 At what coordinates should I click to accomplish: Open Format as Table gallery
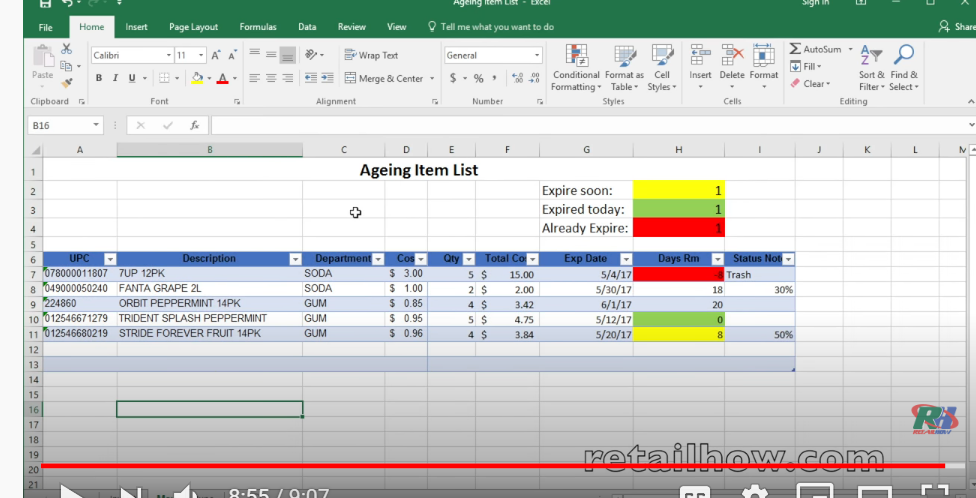pyautogui.click(x=624, y=68)
